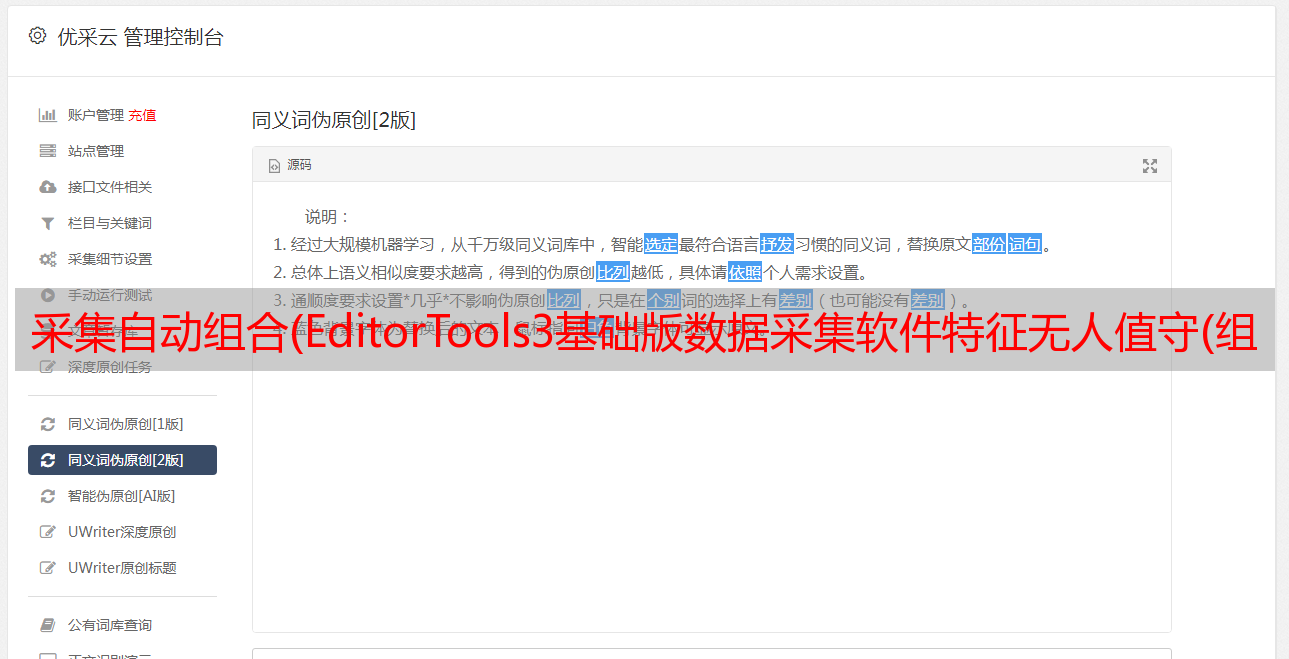Click the 同义词伪原创[2版] page heading
This screenshot has height=659, width=1289.
click(x=334, y=120)
